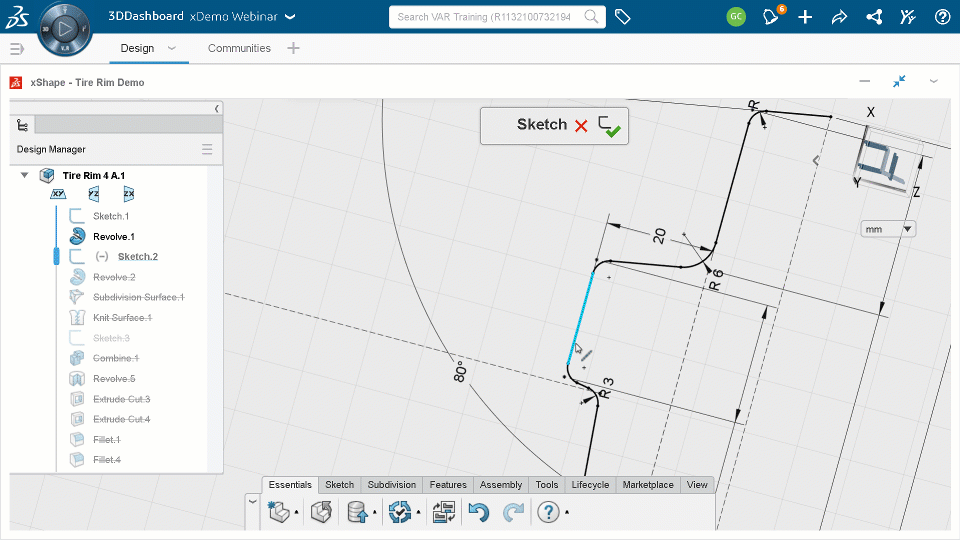This screenshot has width=960, height=540.
Task: Open the dropdown arrow beside save icon
Action: coord(375,512)
